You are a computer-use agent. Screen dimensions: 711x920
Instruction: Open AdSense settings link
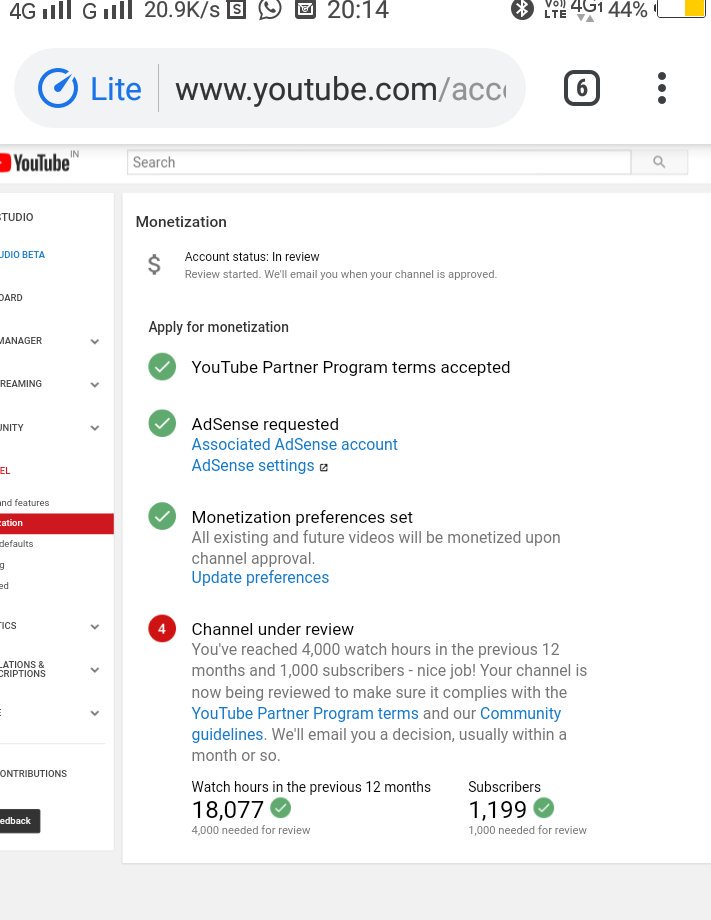253,465
